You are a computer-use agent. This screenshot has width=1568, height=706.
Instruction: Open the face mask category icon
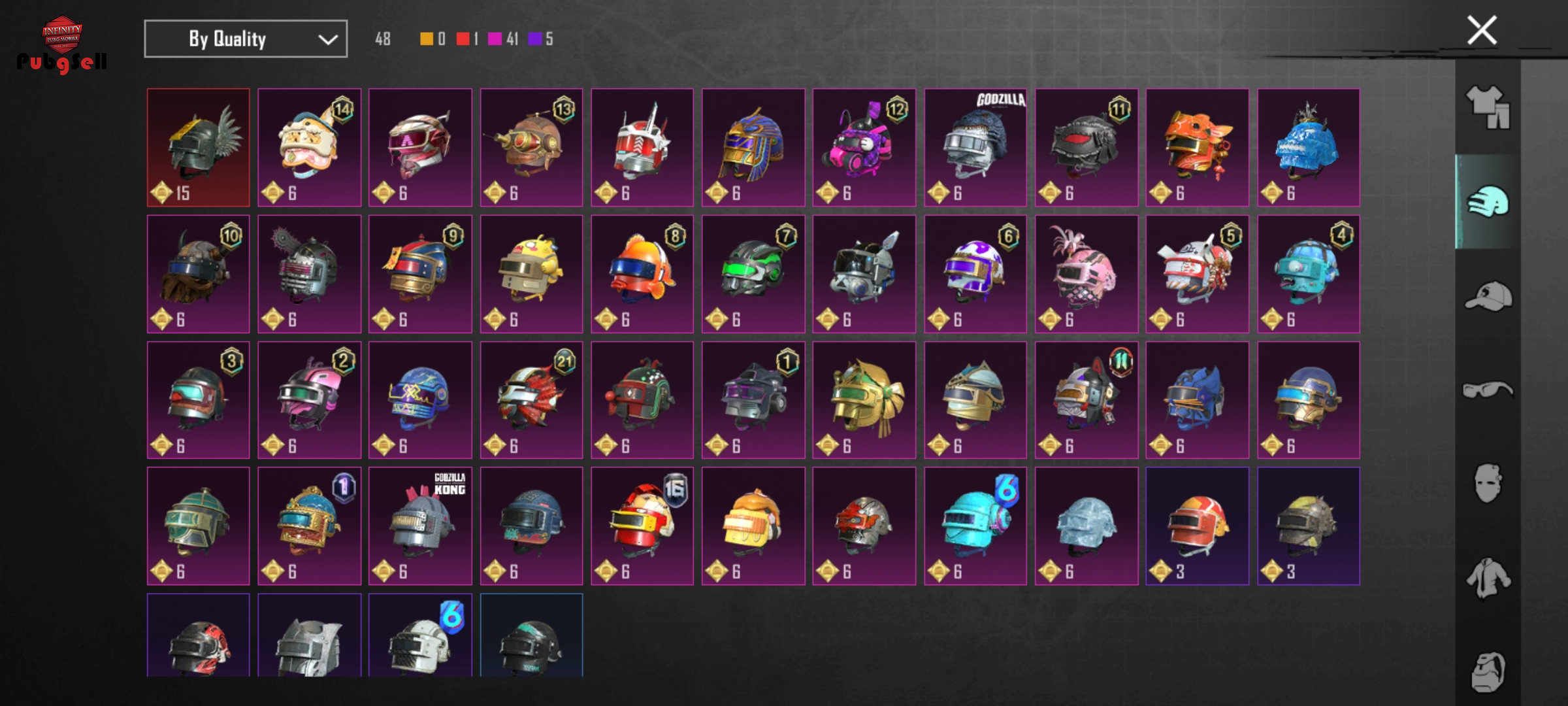pyautogui.click(x=1488, y=483)
